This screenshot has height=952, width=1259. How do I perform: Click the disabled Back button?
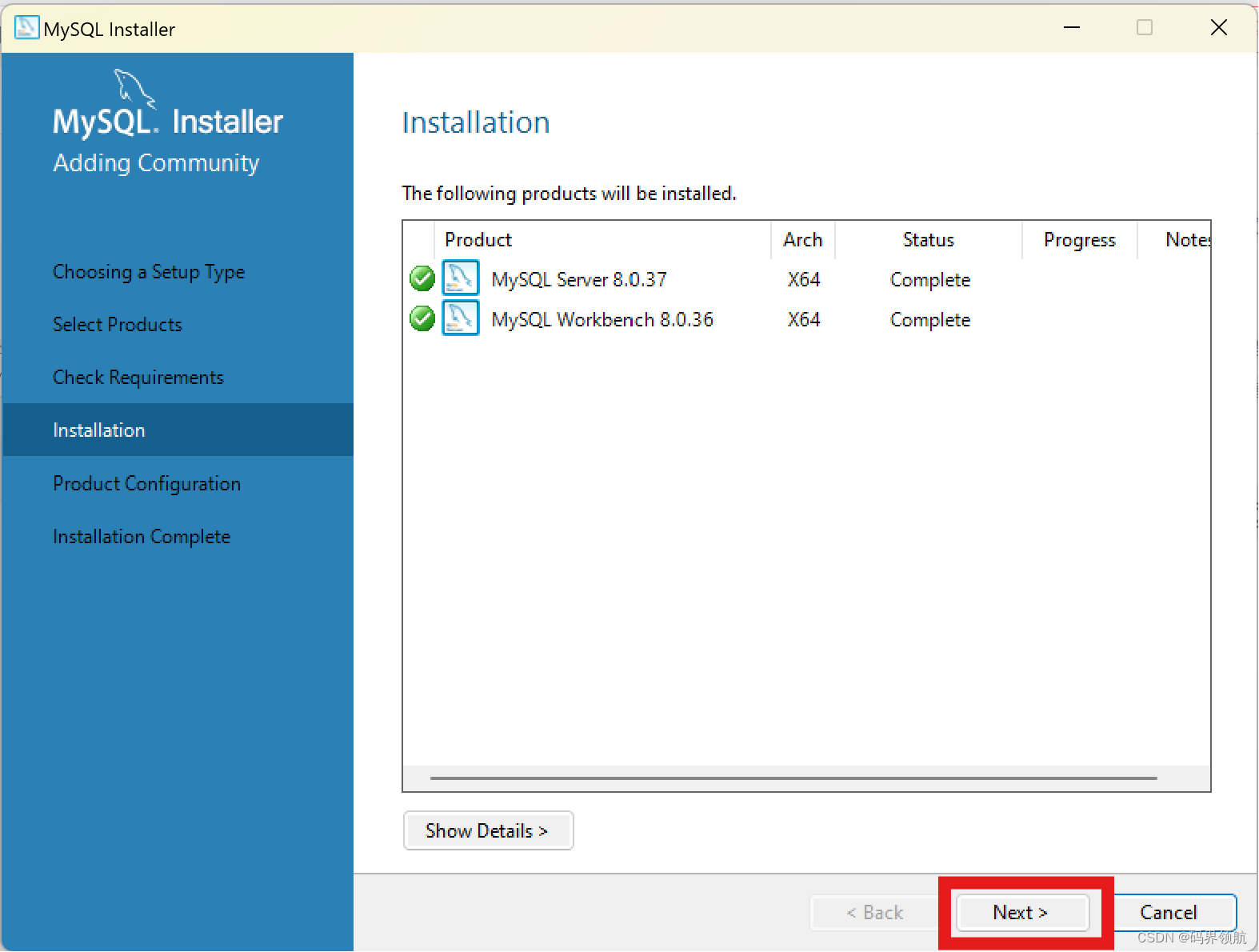[x=875, y=912]
